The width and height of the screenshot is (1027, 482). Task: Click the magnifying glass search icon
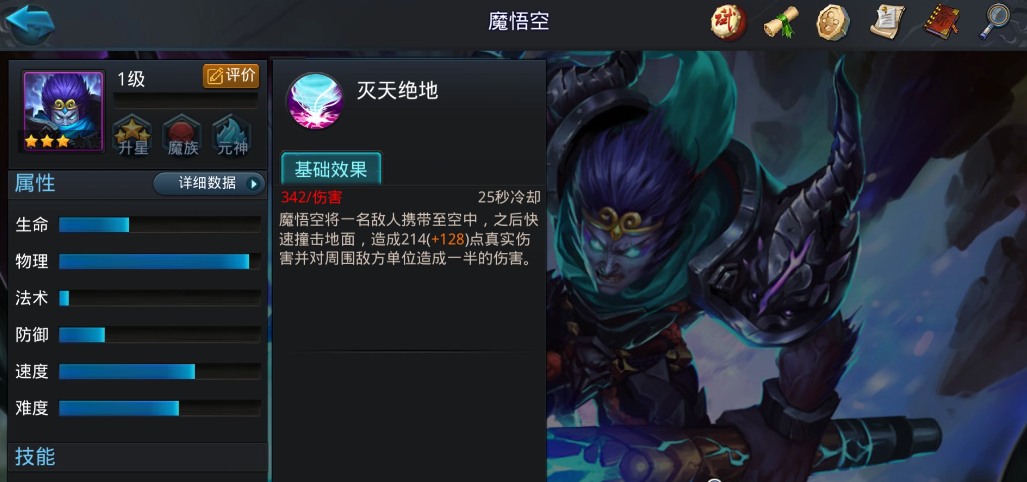pos(994,22)
